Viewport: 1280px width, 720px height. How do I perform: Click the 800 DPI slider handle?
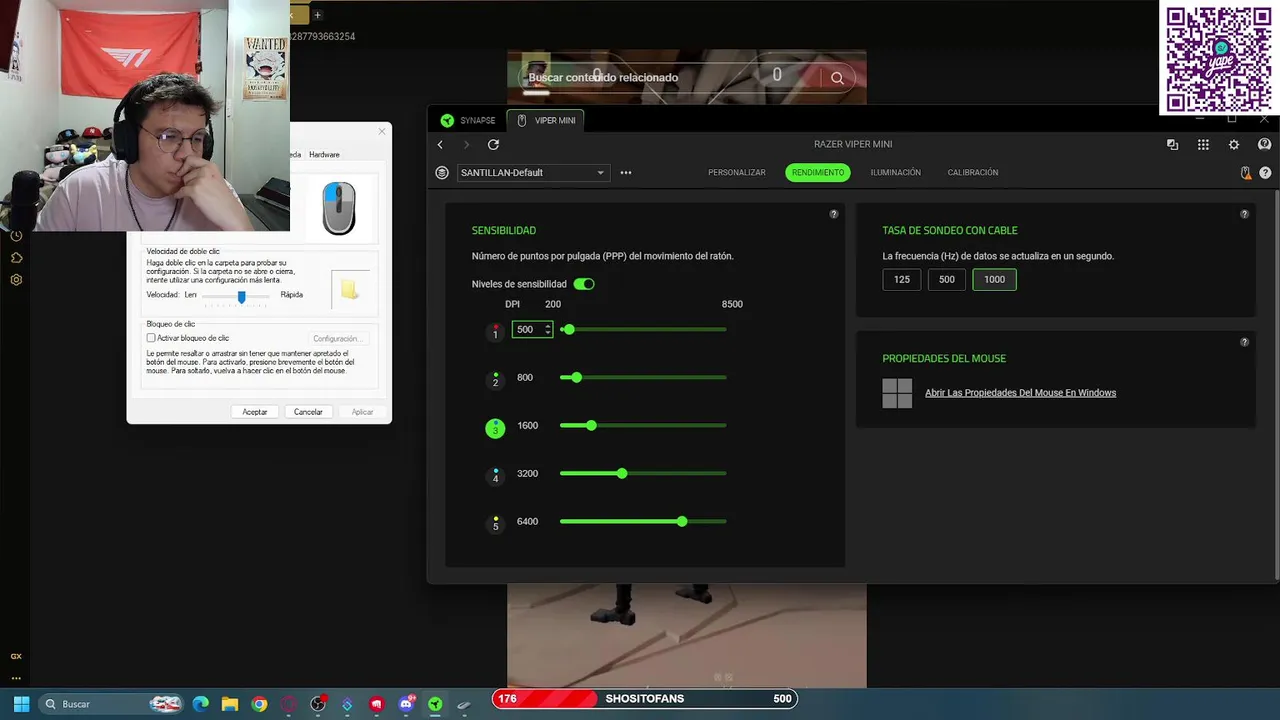[x=577, y=378]
